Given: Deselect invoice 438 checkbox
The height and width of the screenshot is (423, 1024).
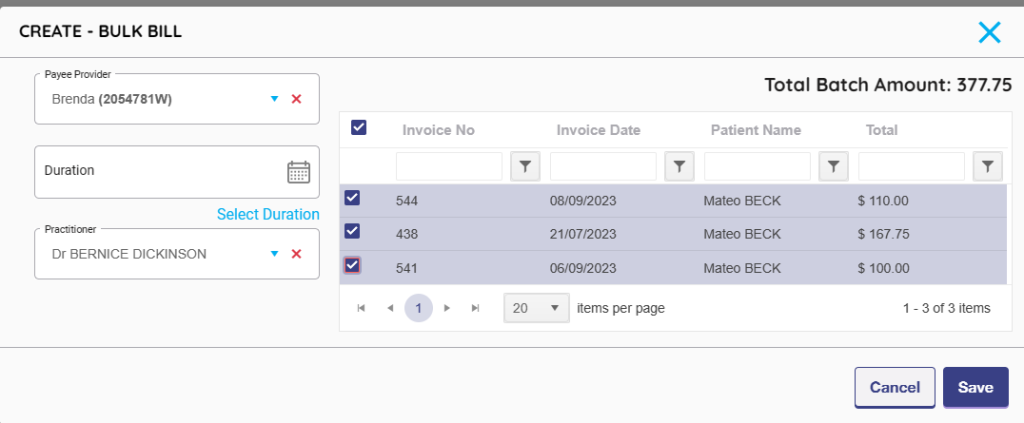Looking at the screenshot, I should point(352,231).
